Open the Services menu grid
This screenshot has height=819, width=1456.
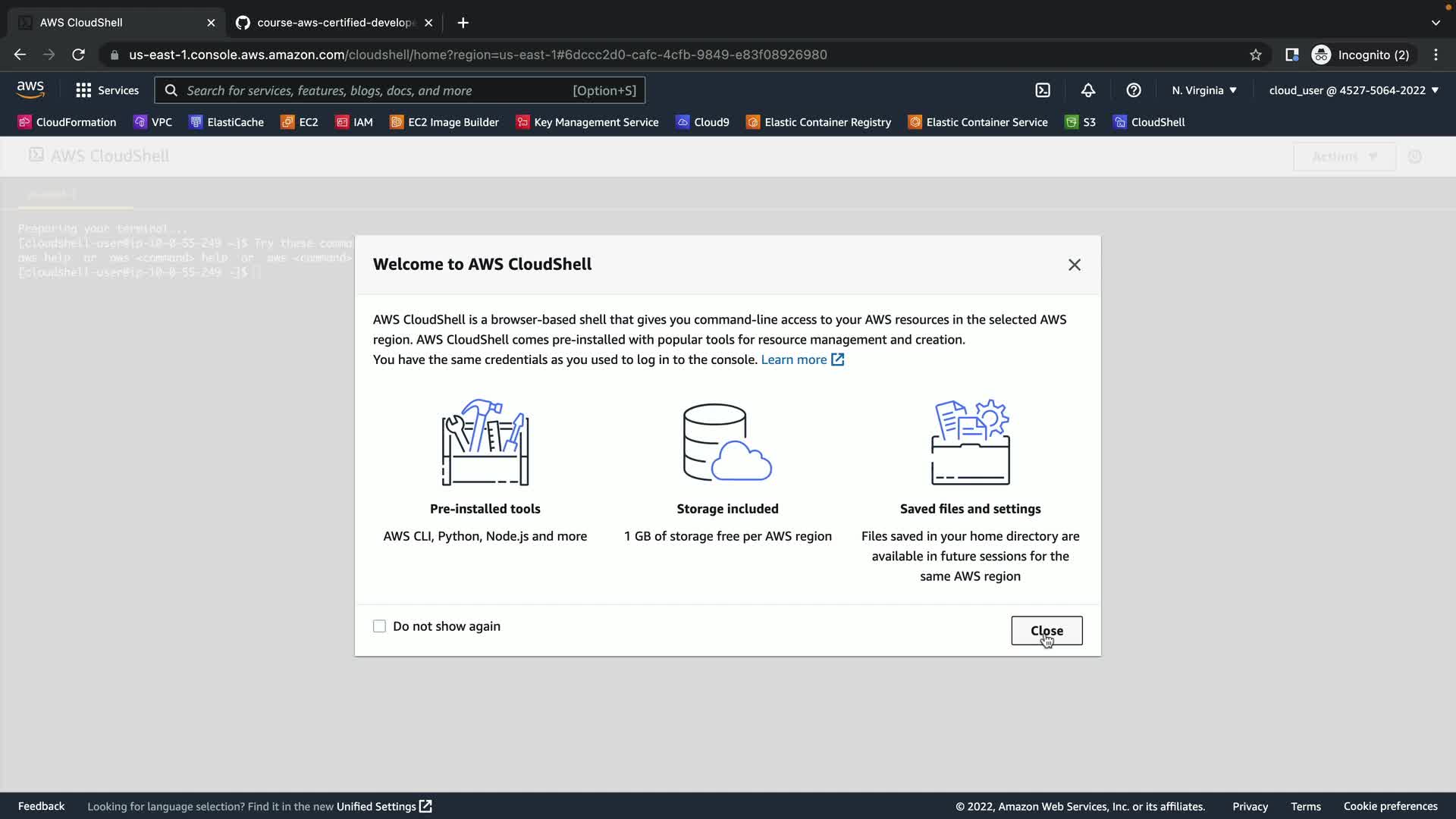point(107,90)
